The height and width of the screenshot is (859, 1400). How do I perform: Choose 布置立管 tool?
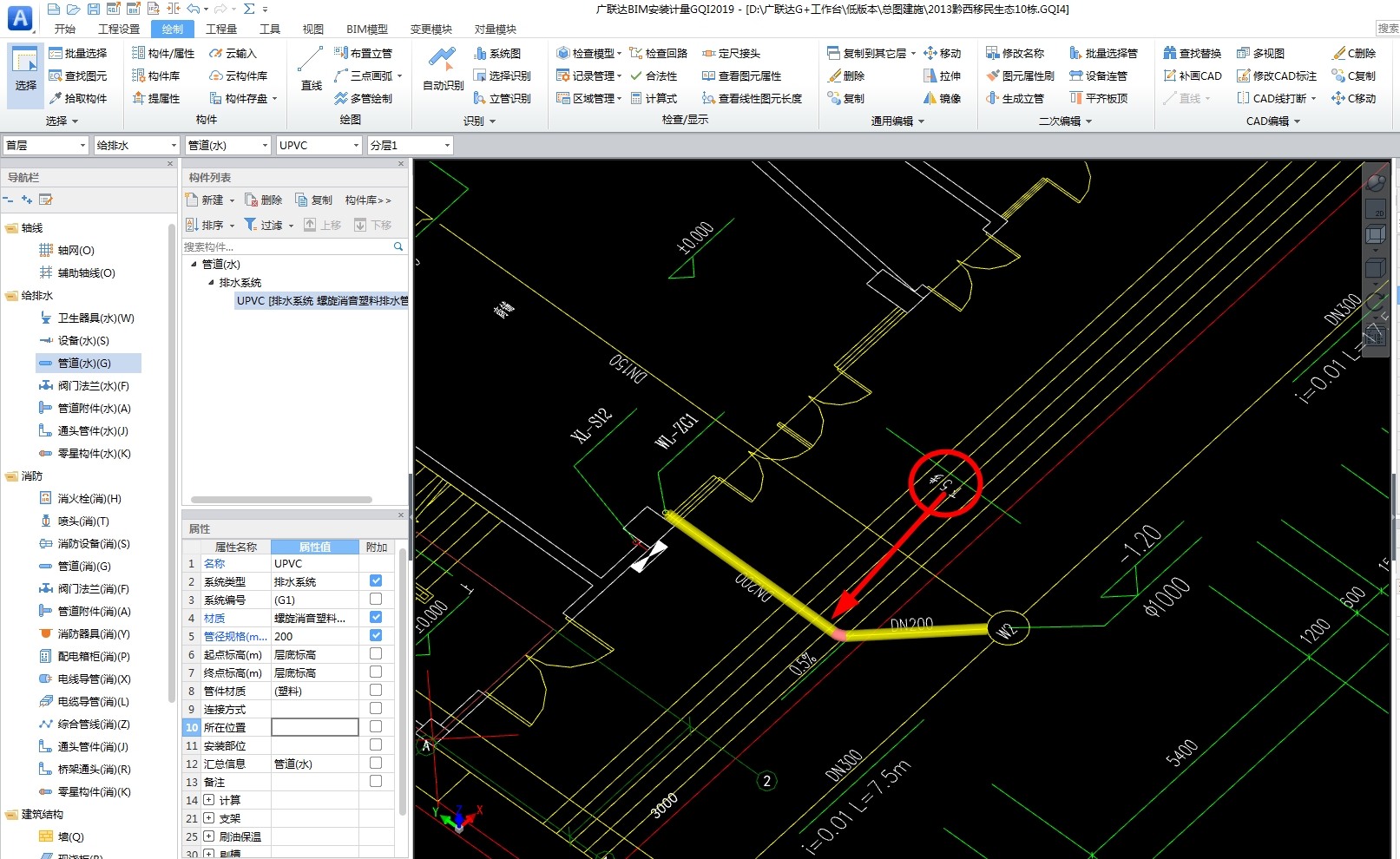click(x=364, y=53)
